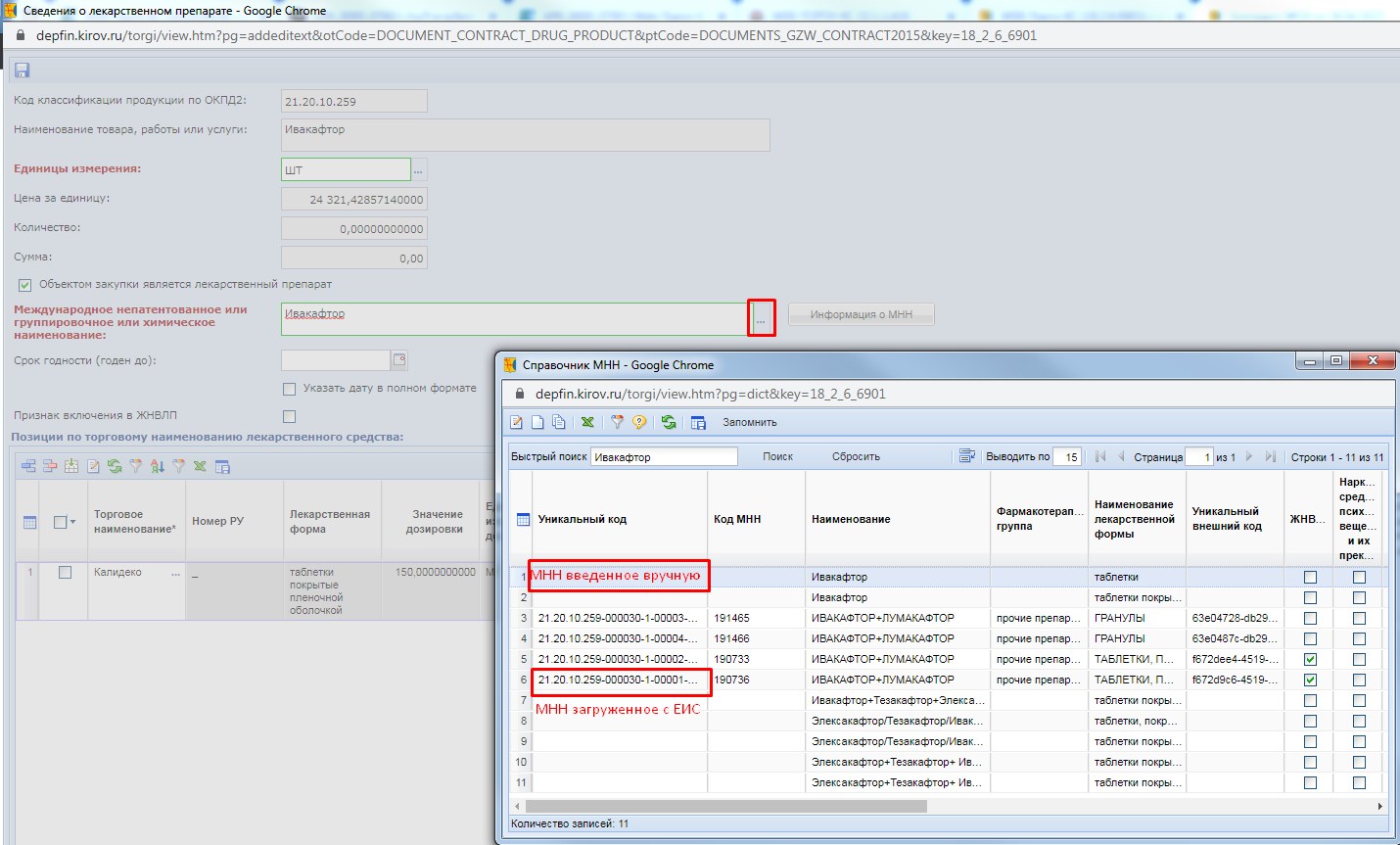The image size is (1400, 845).
Task: Click the 'Наименование' column header
Action: [x=850, y=519]
